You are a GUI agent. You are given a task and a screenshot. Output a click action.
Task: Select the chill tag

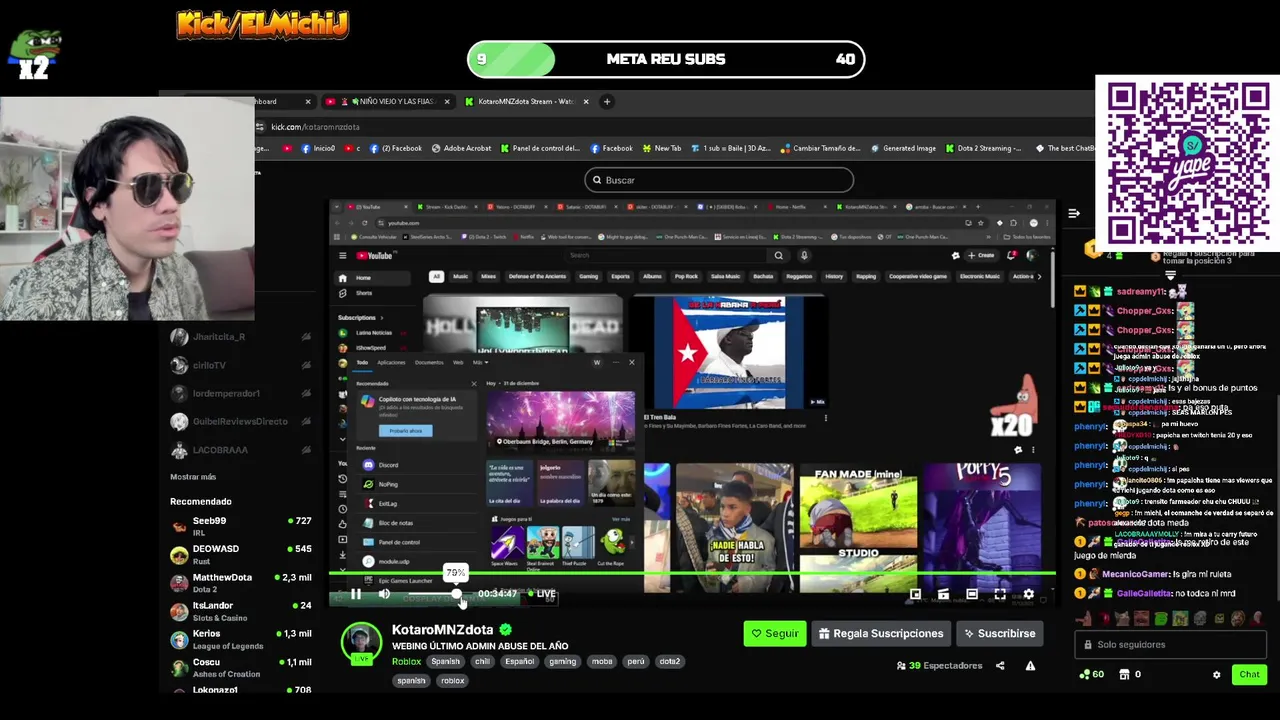point(483,661)
